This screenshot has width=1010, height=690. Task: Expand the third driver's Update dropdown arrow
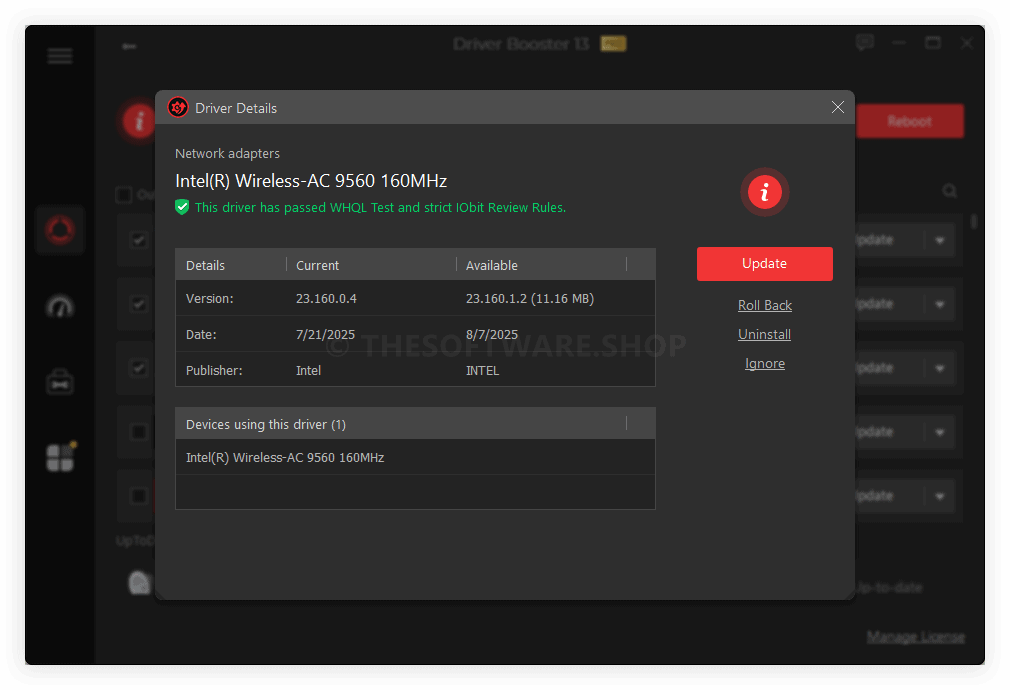(939, 369)
